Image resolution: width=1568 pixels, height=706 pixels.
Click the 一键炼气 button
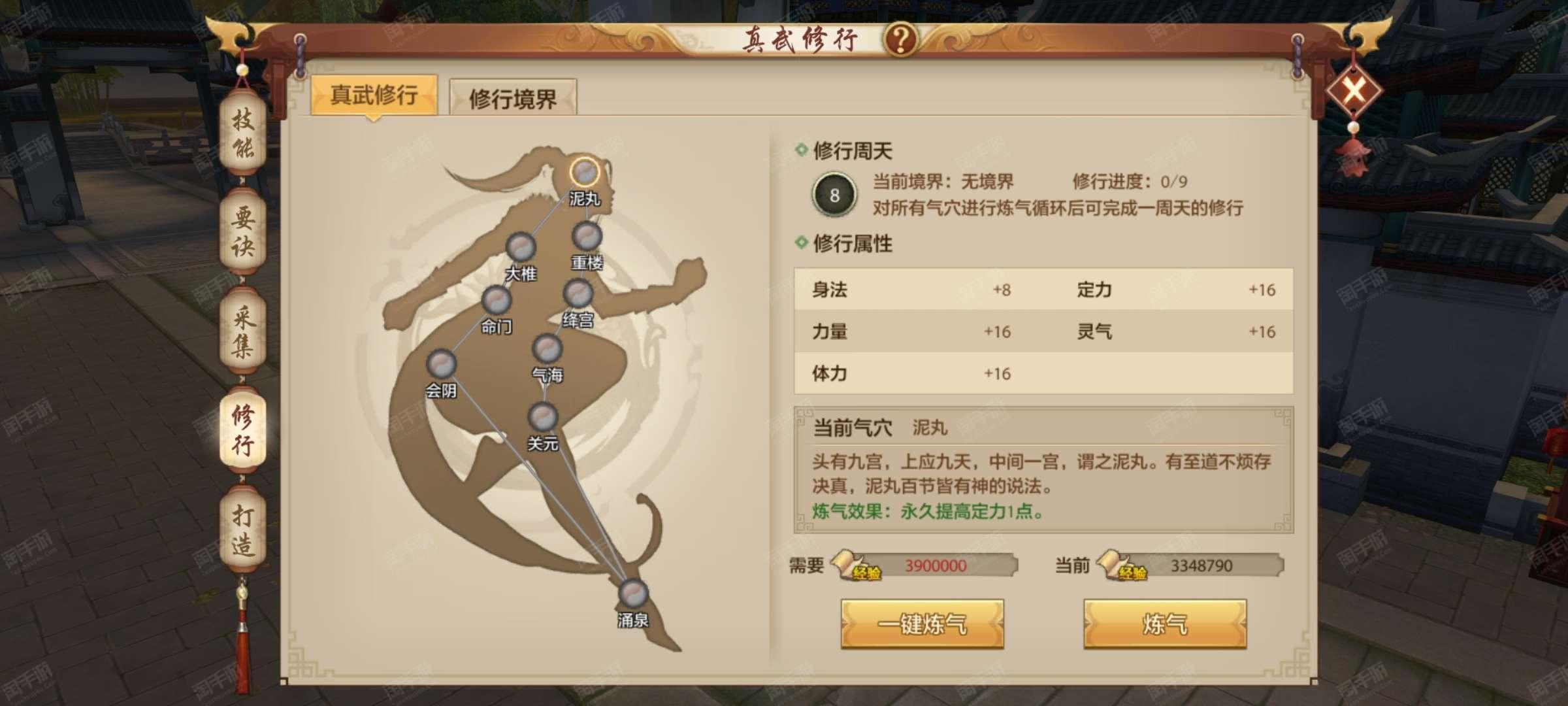coord(922,624)
